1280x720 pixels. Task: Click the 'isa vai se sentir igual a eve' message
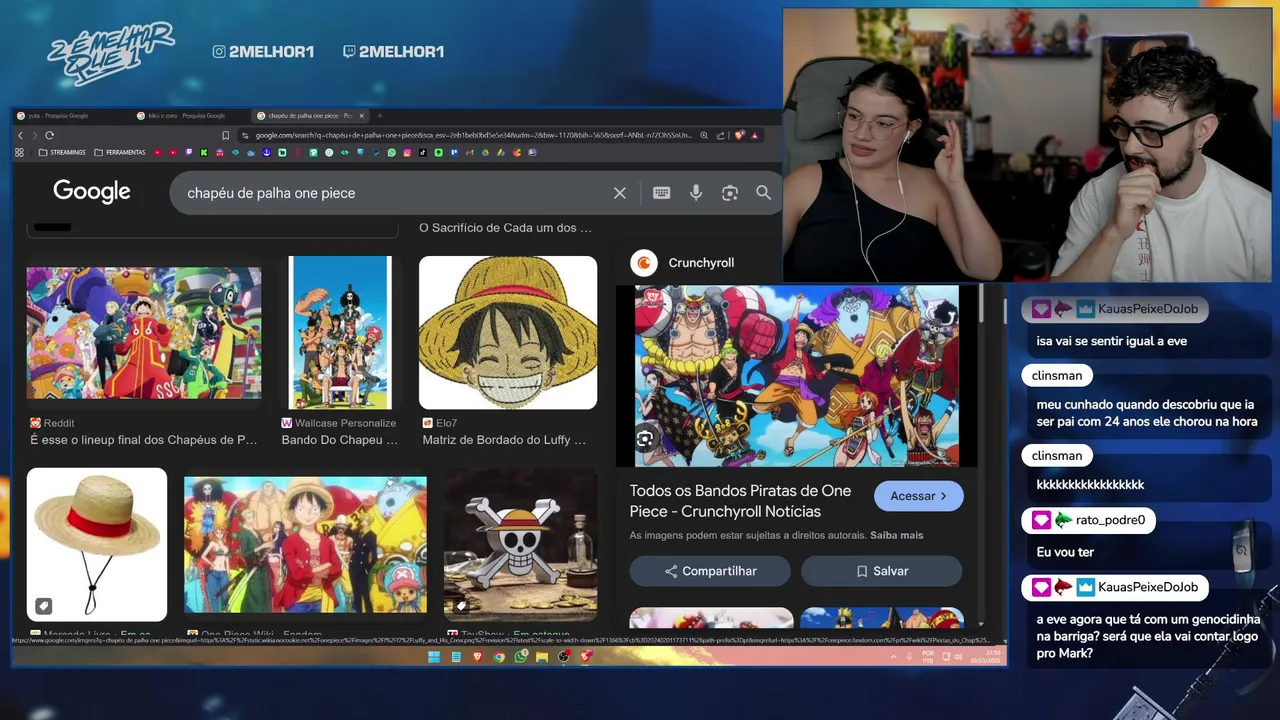pos(1111,341)
